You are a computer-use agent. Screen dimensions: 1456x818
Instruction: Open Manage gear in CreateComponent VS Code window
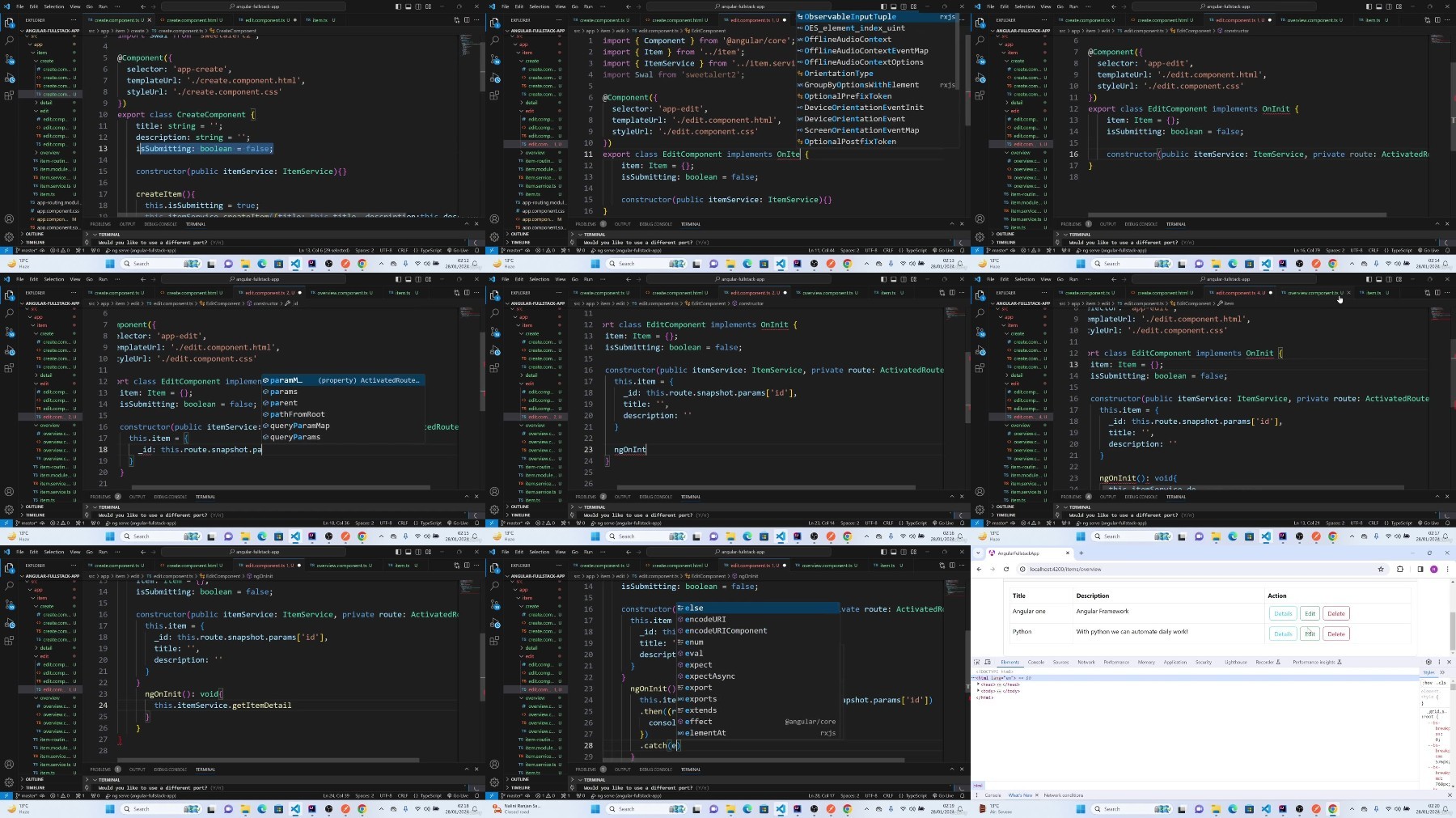pyautogui.click(x=10, y=237)
